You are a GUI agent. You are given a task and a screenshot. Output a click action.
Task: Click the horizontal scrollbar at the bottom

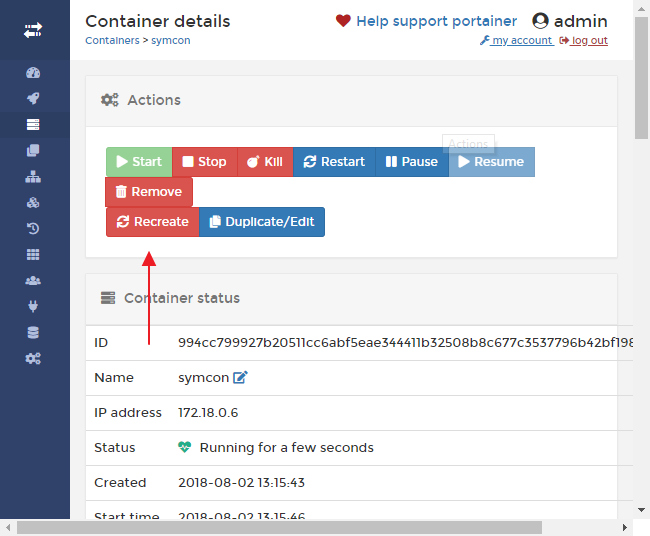[280, 527]
